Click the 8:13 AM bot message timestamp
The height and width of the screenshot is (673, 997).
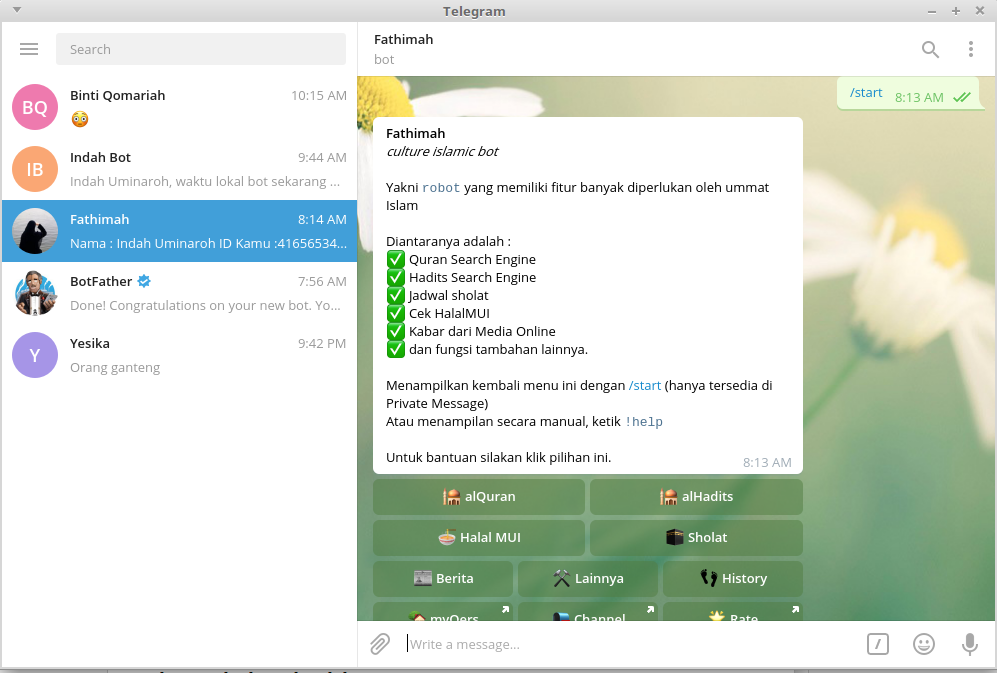767,462
